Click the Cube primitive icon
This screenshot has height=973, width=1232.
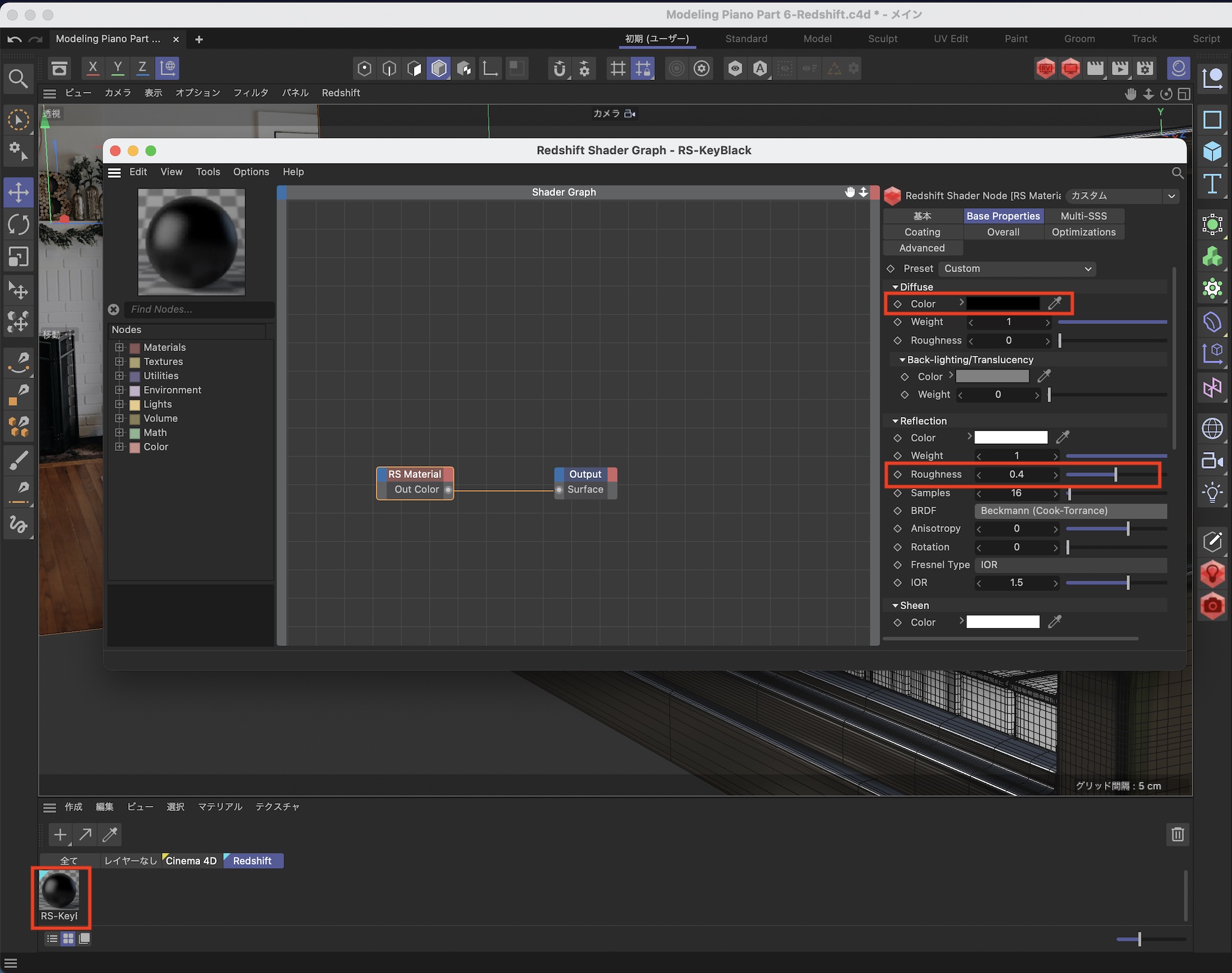point(1212,151)
